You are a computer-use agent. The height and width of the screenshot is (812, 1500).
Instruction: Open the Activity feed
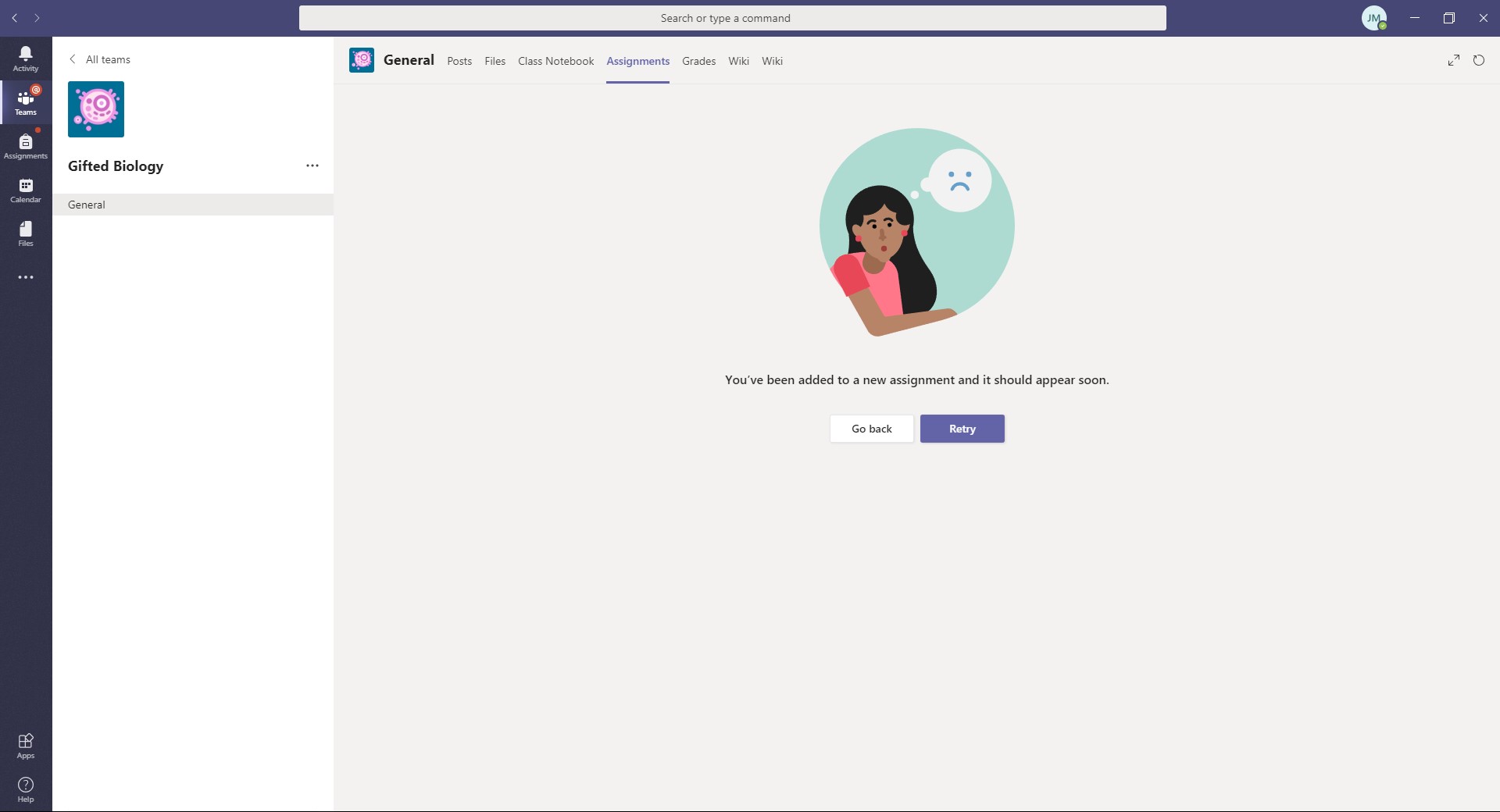tap(26, 59)
